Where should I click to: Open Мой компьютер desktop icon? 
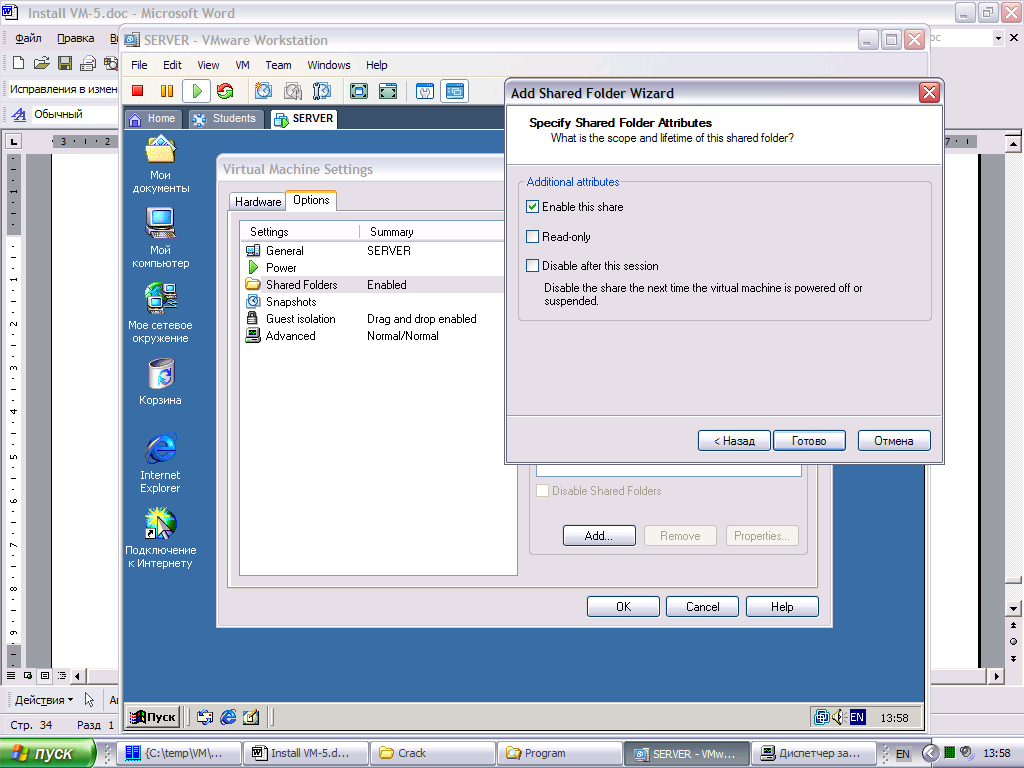click(x=160, y=238)
